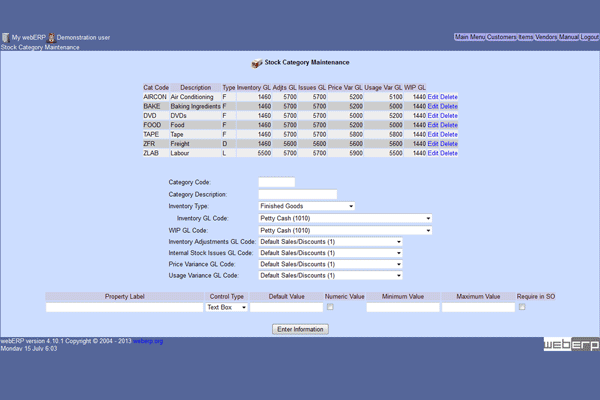Click the webERP logo at bottom right
Image resolution: width=600 pixels, height=400 pixels.
tap(571, 344)
